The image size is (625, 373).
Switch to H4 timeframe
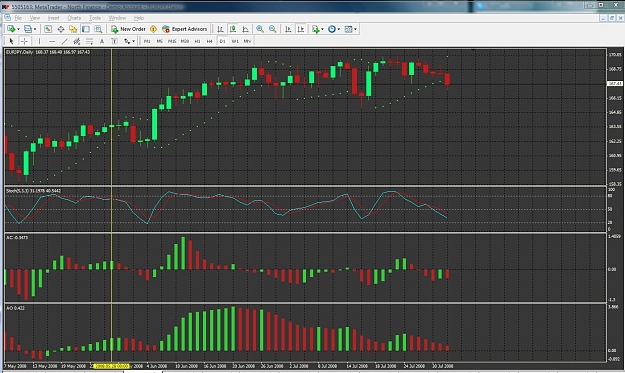point(209,41)
